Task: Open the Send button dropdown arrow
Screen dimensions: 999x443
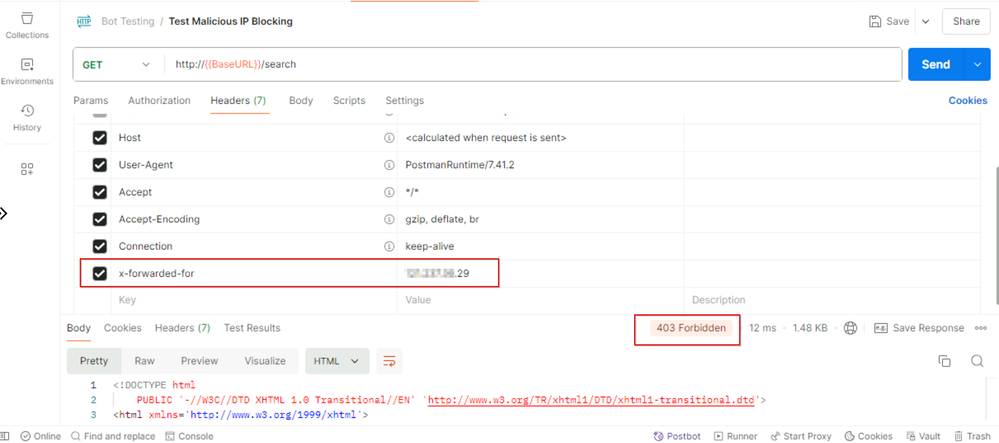Action: point(978,64)
